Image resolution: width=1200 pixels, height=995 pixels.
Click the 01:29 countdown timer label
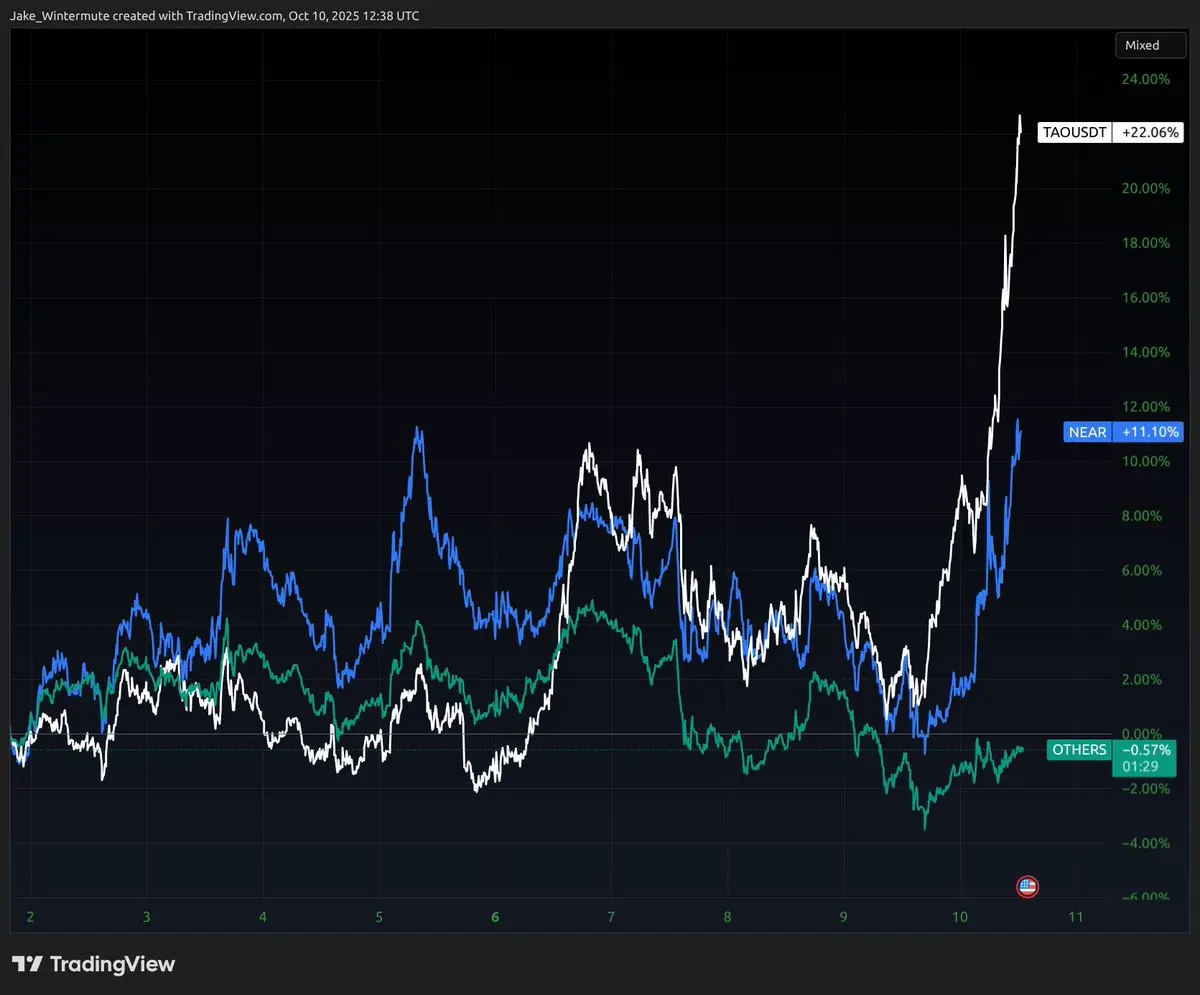(x=1139, y=767)
